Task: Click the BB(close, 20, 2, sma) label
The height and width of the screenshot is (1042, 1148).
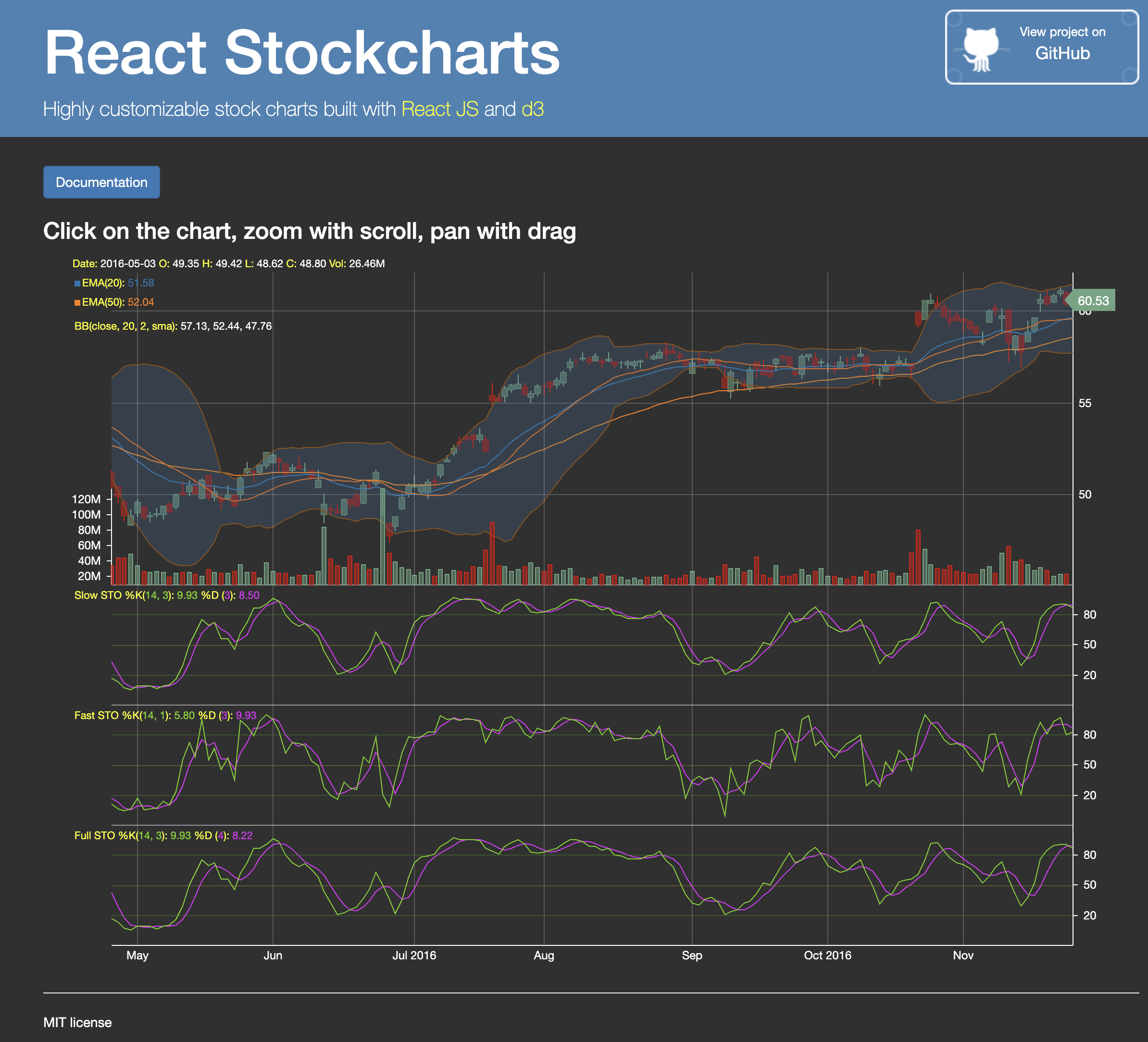Action: (x=125, y=326)
